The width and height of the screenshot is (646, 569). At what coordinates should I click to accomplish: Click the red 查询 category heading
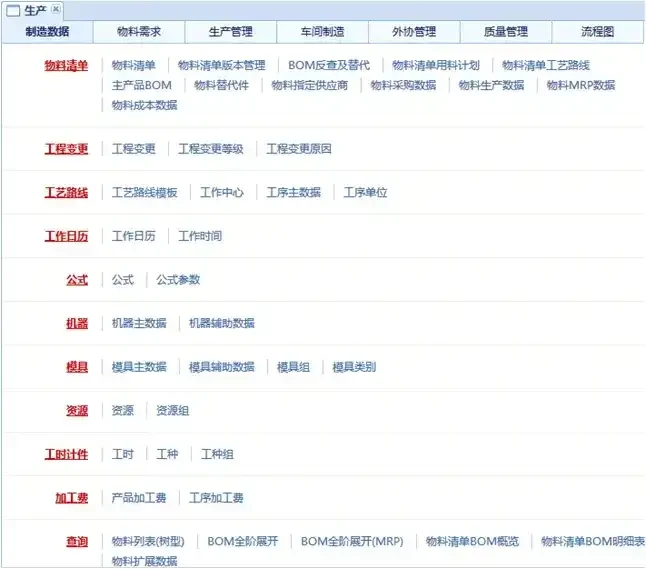point(77,541)
